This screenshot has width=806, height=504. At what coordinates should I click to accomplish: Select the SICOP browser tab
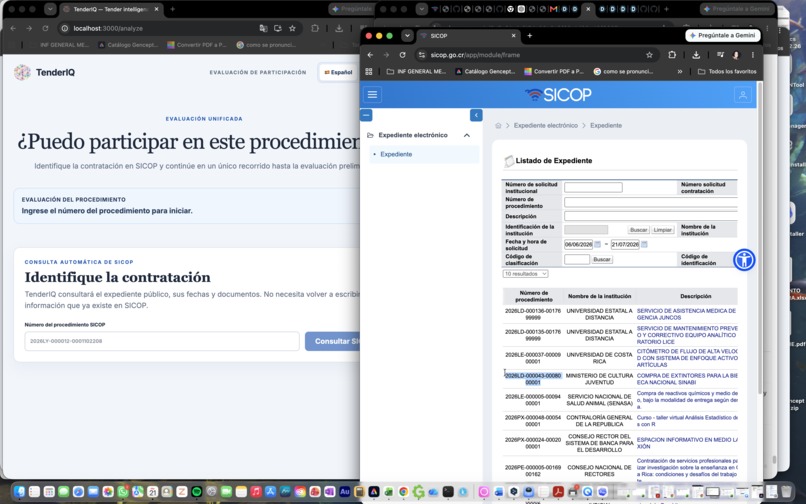pos(469,36)
